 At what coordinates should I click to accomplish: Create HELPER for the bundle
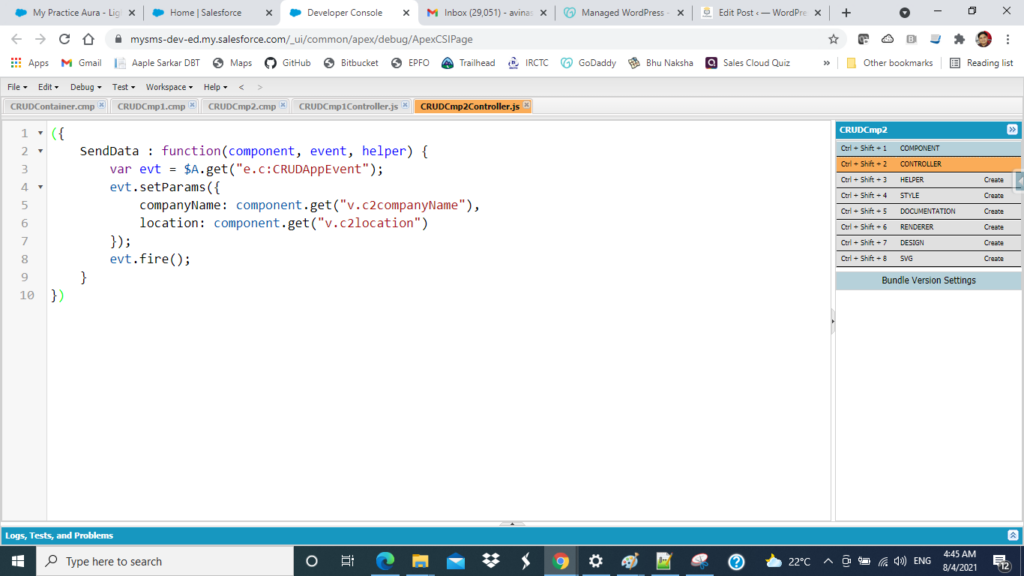[x=993, y=180]
